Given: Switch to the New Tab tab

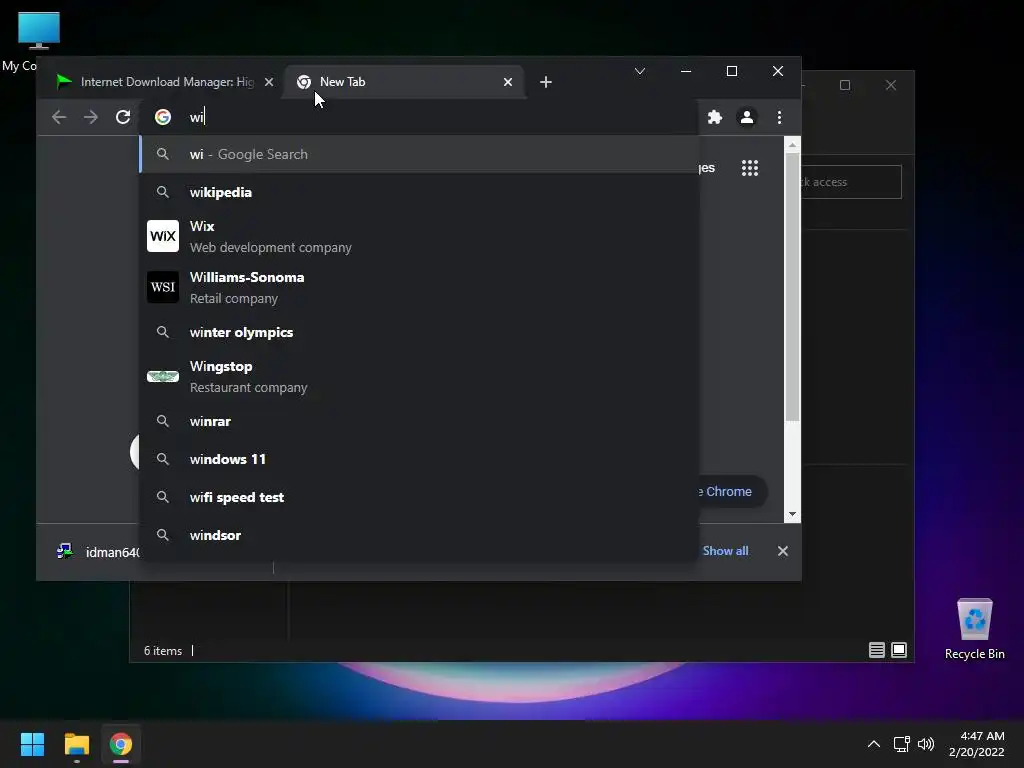Looking at the screenshot, I should pyautogui.click(x=404, y=82).
